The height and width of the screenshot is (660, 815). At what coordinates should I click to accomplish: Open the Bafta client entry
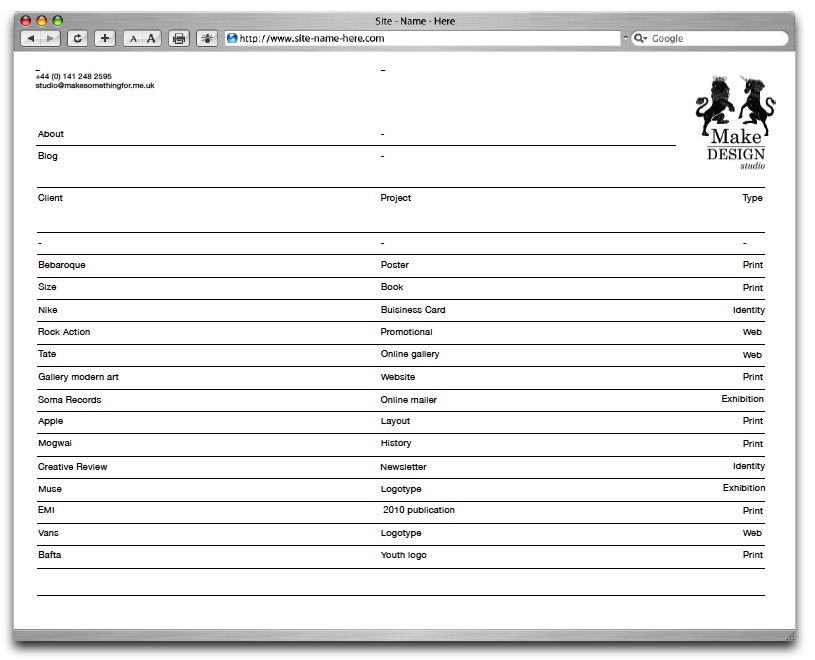coord(49,555)
